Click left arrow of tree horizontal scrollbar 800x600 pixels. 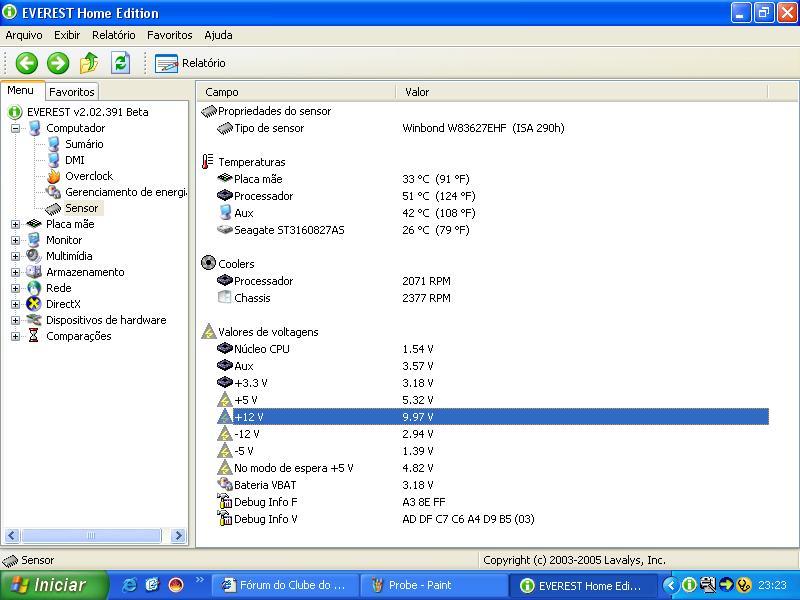tap(12, 535)
